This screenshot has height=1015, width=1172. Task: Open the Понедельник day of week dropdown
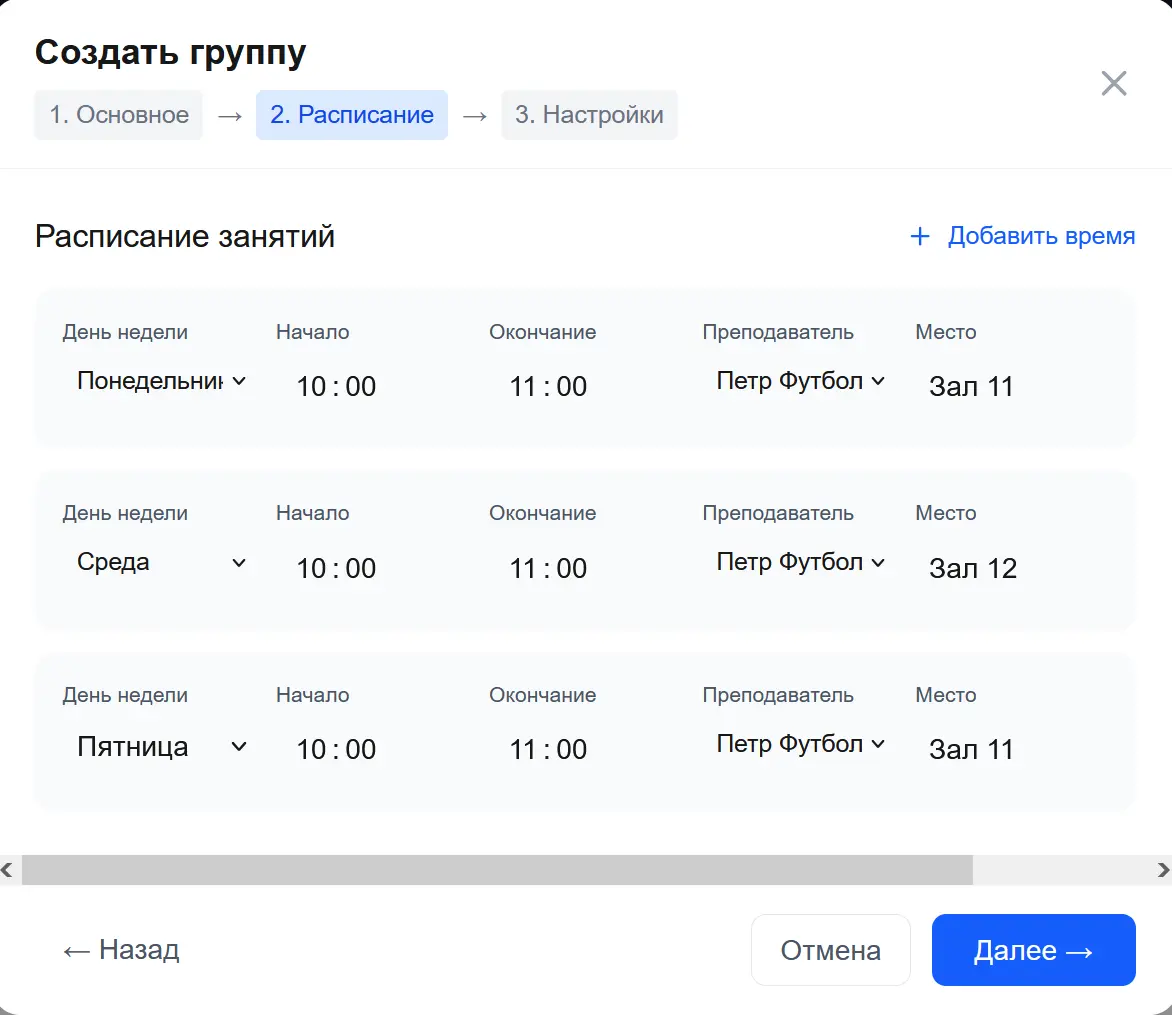coord(160,381)
